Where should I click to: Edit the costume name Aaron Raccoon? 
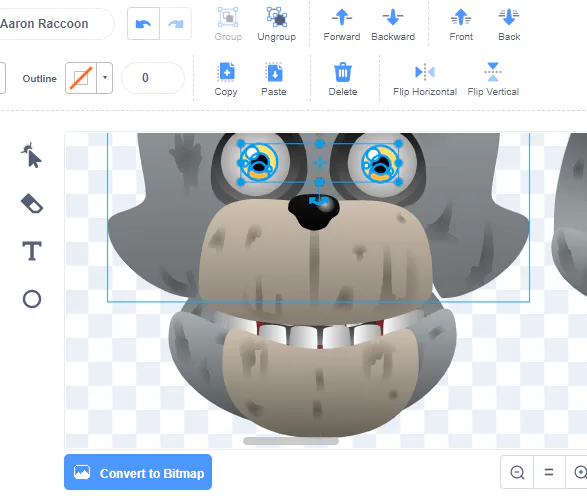click(56, 24)
